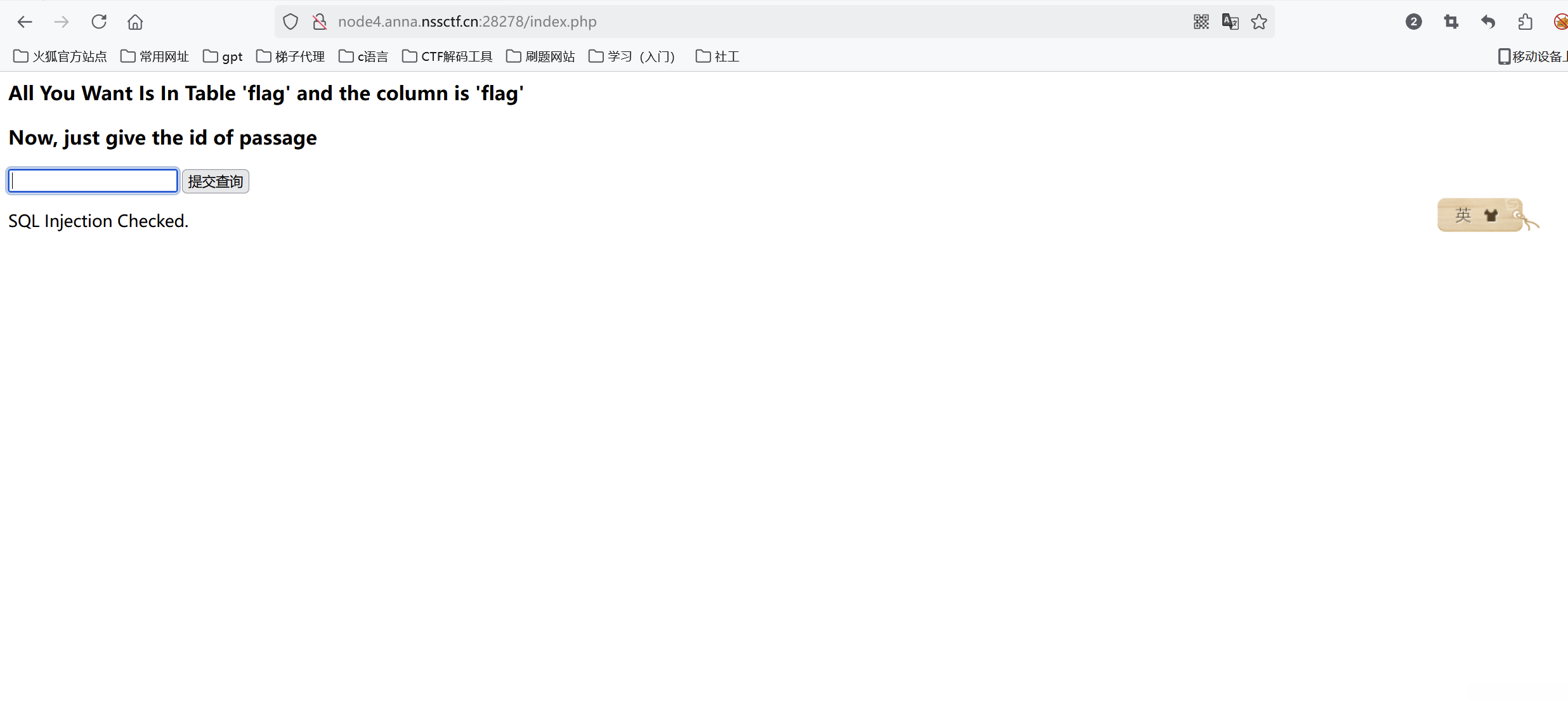Open the QR code generator icon

point(1201,22)
